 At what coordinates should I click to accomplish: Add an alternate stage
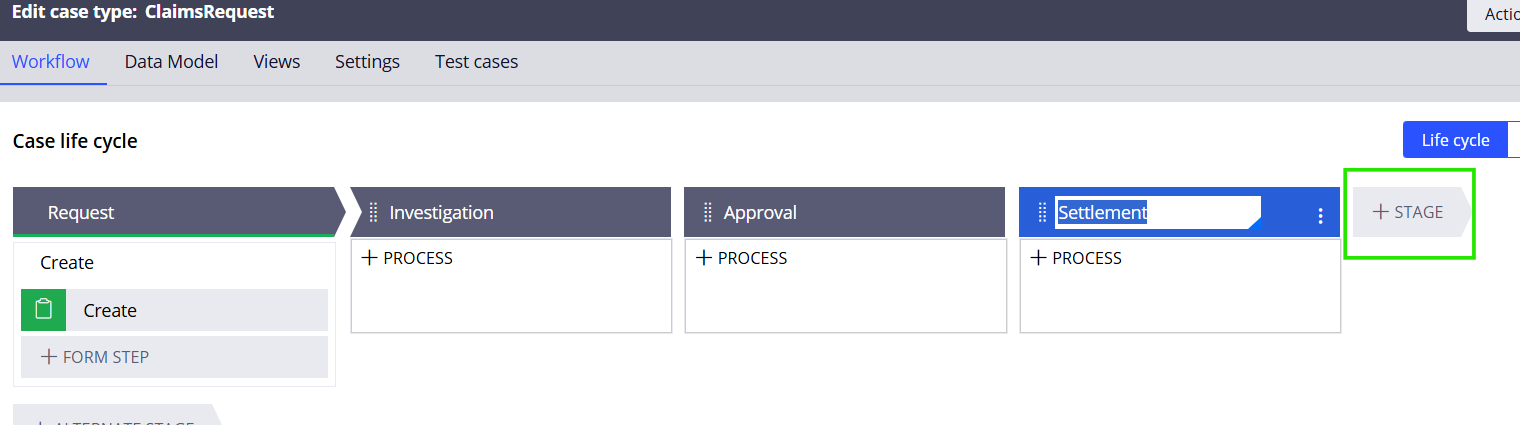[x=113, y=420]
